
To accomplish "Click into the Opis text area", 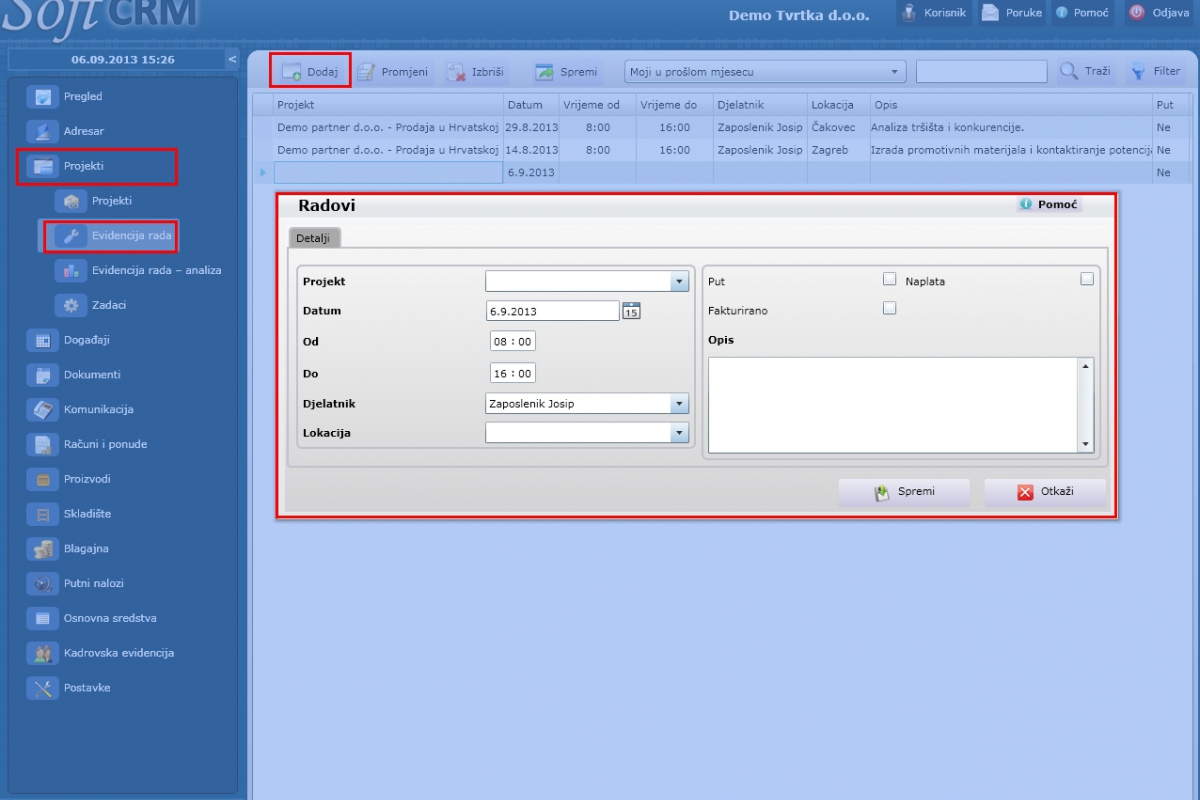I will [x=893, y=405].
